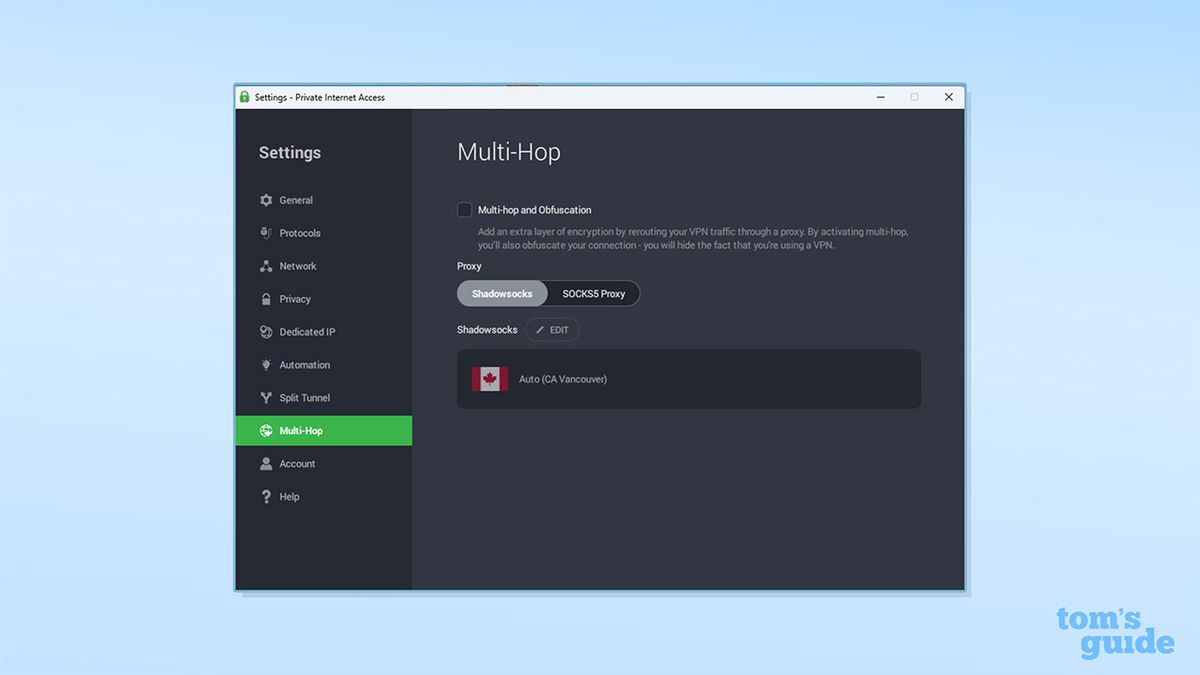This screenshot has width=1200, height=675.
Task: Select the Auto (CA Vancouver) location row
Action: 689,379
